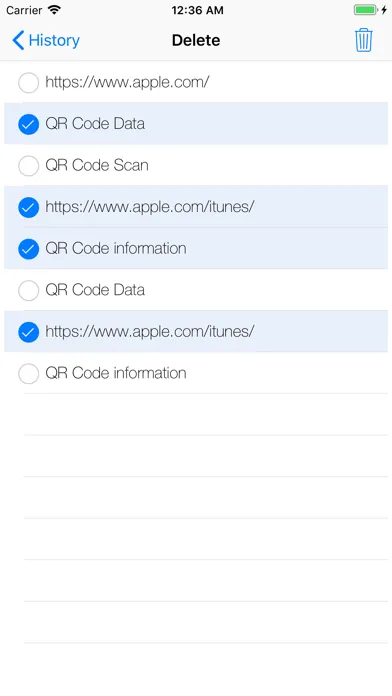The image size is (392, 696).
Task: Check the QR Code Scan circle
Action: click(28, 166)
